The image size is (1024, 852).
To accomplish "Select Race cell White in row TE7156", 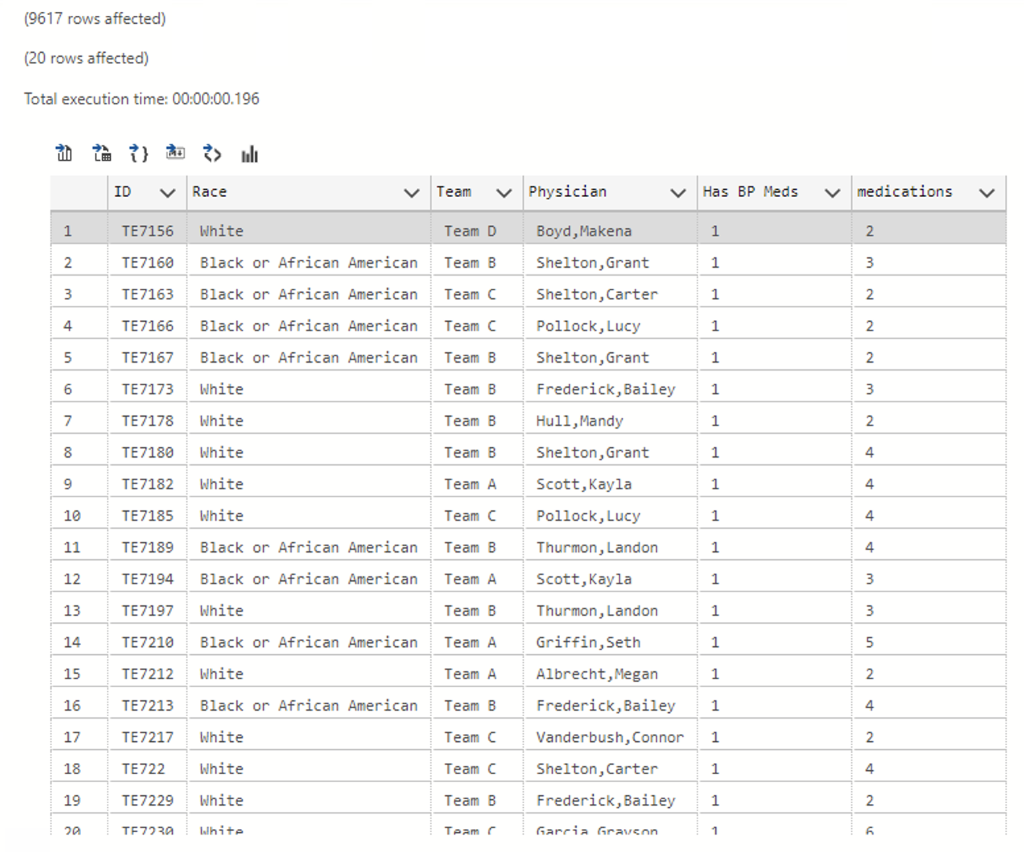I will point(309,231).
